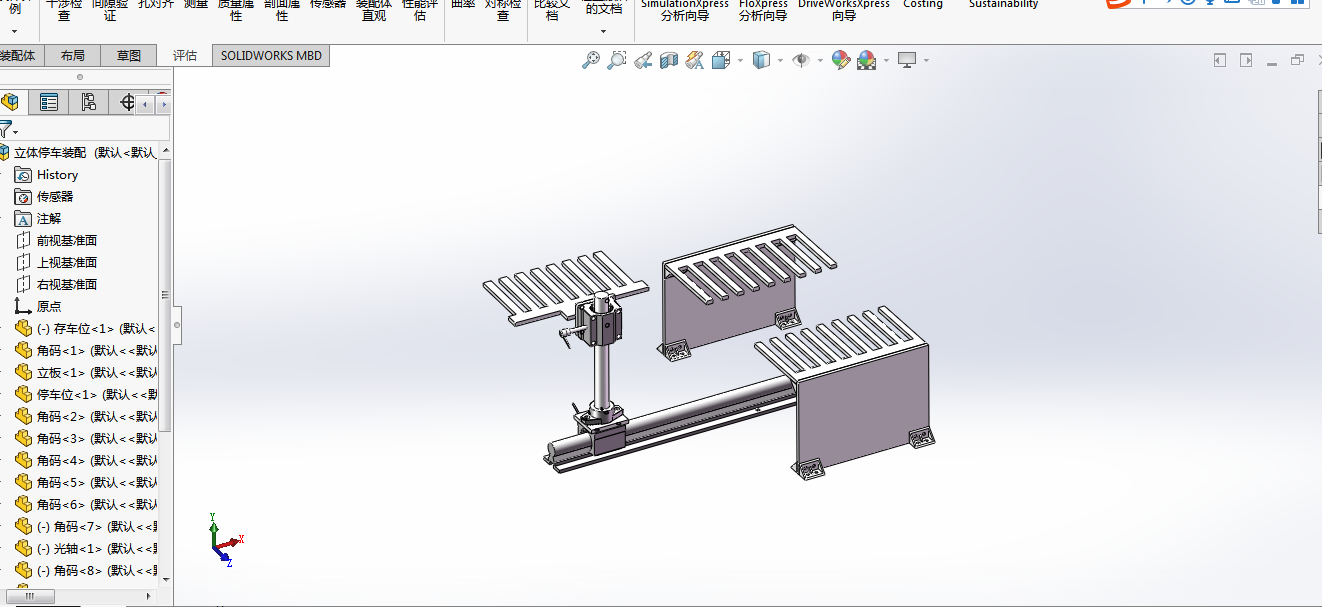Select the 右视基准面 plane

click(x=67, y=284)
